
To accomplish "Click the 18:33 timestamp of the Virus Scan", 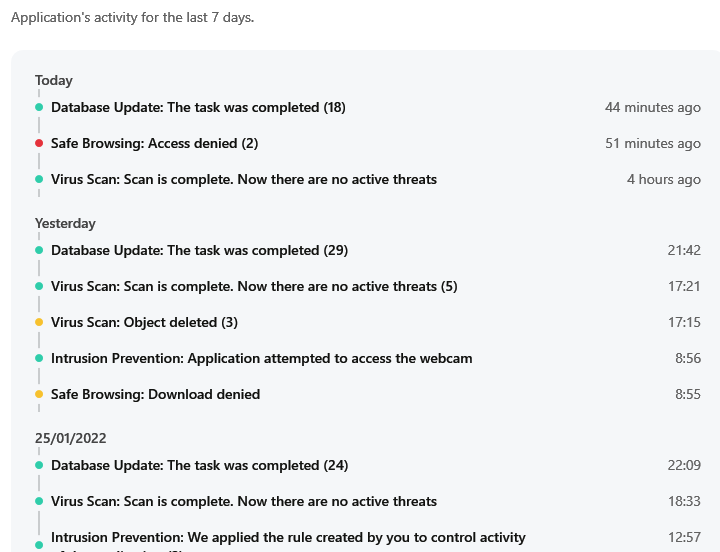I will tap(684, 501).
